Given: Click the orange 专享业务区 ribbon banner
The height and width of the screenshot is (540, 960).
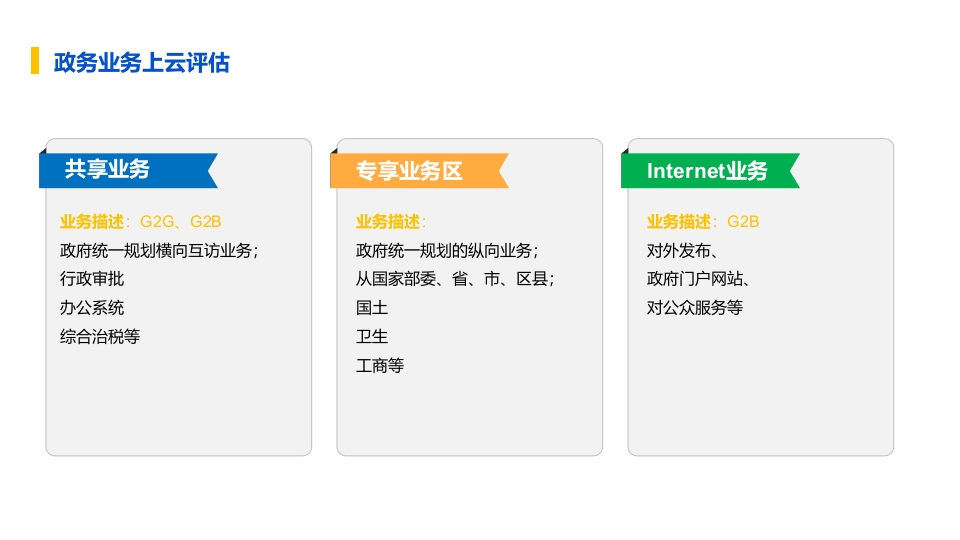Looking at the screenshot, I should (x=419, y=170).
